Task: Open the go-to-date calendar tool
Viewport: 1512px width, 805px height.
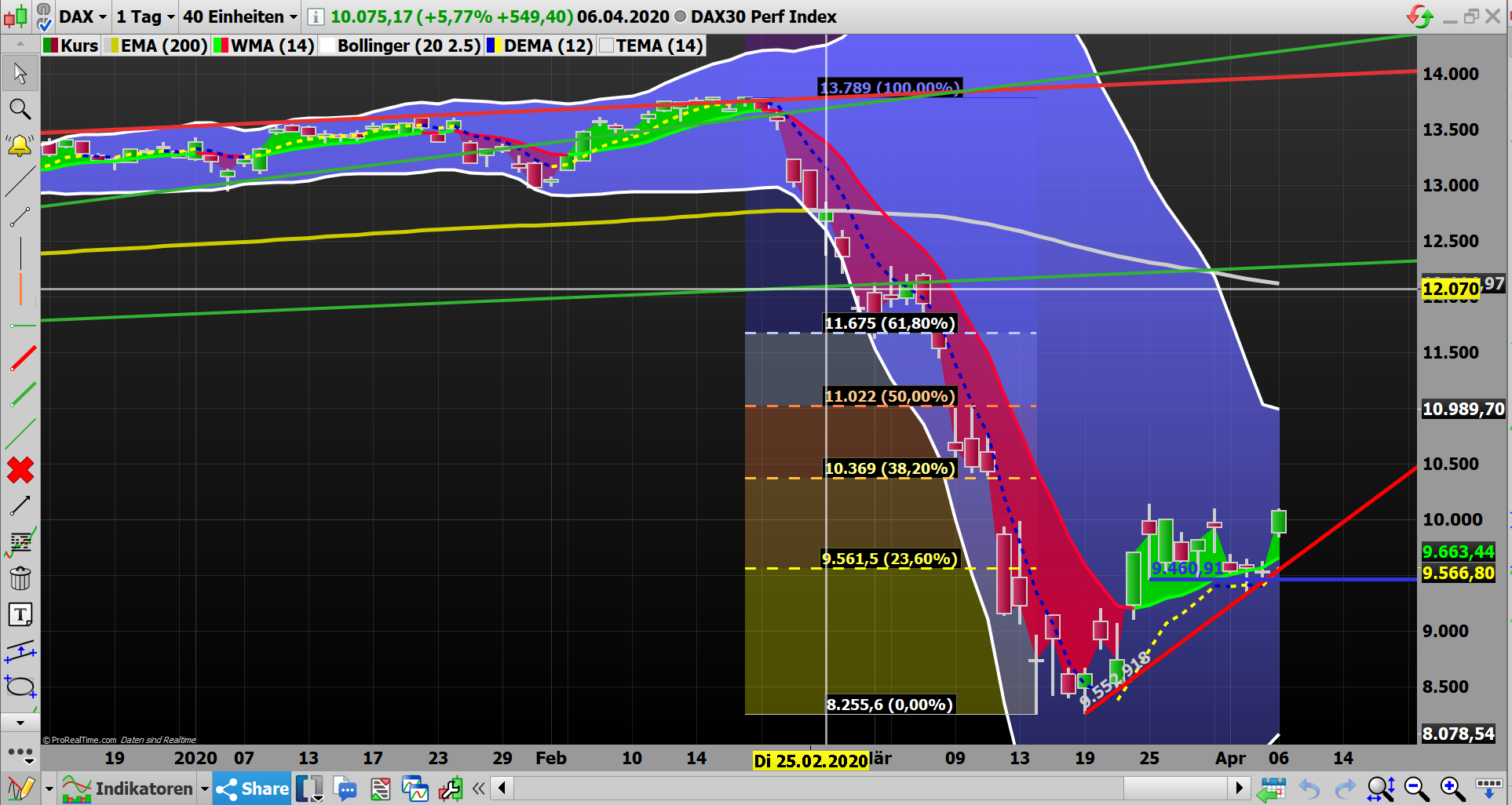Action: (x=1273, y=789)
